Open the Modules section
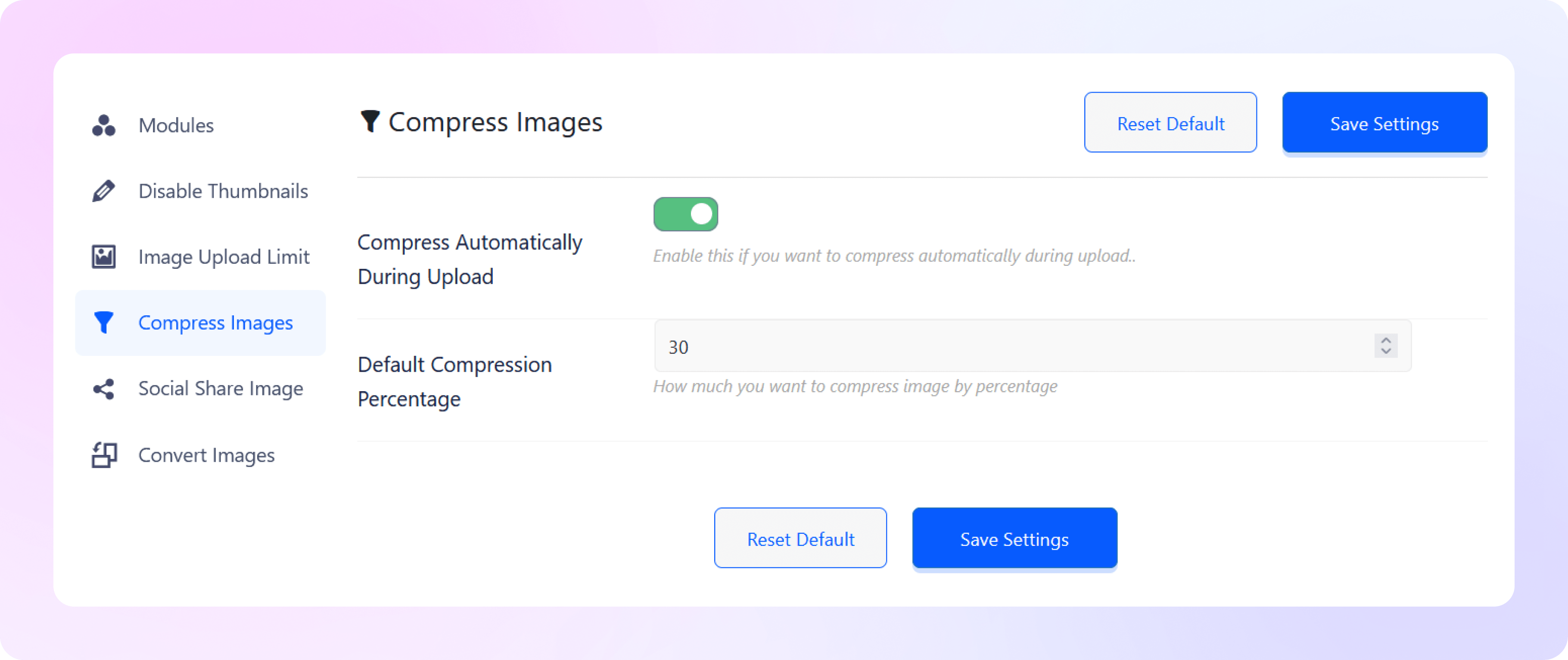 coord(200,125)
